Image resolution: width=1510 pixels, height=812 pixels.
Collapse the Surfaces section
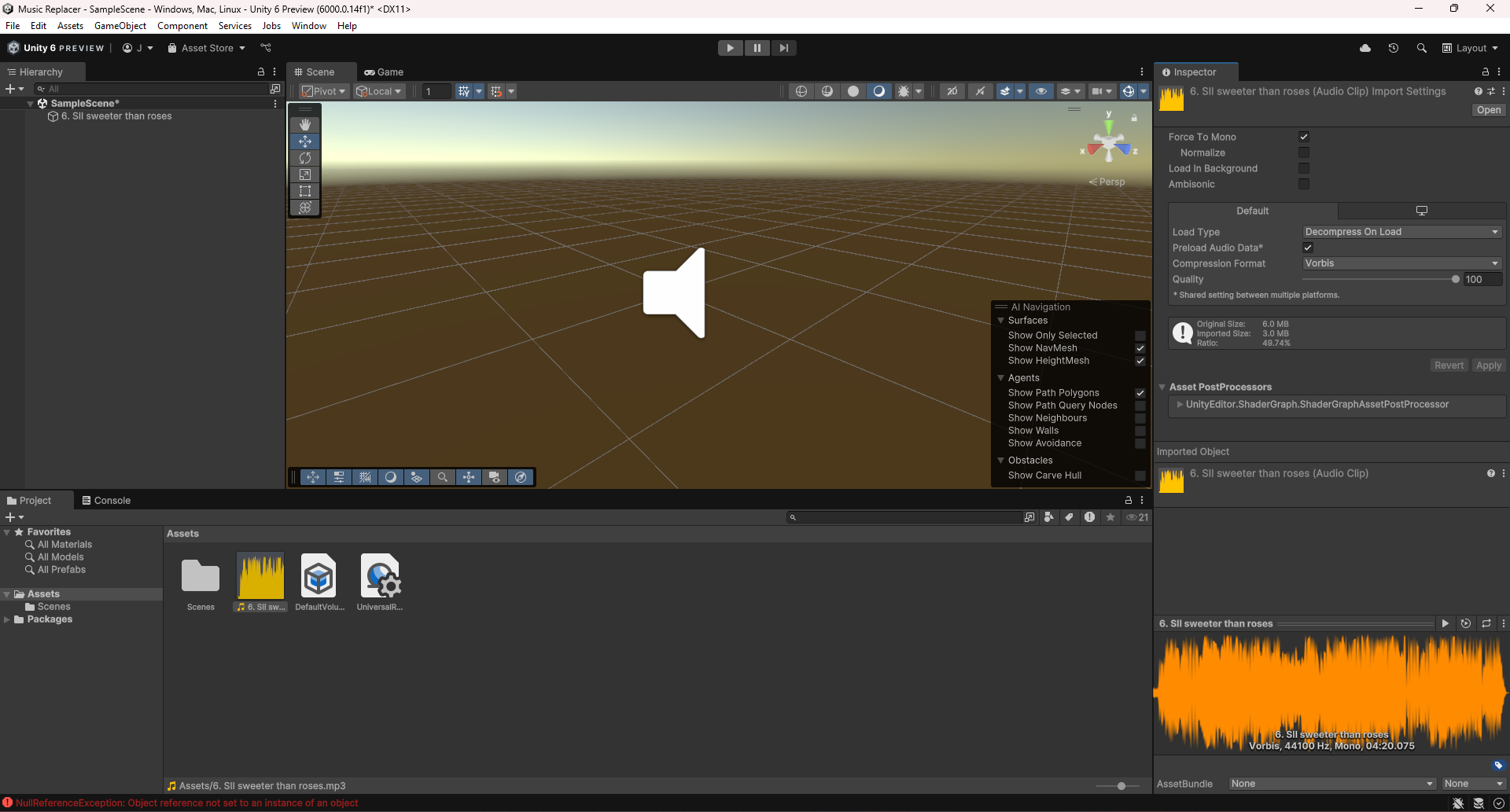[x=1001, y=321]
